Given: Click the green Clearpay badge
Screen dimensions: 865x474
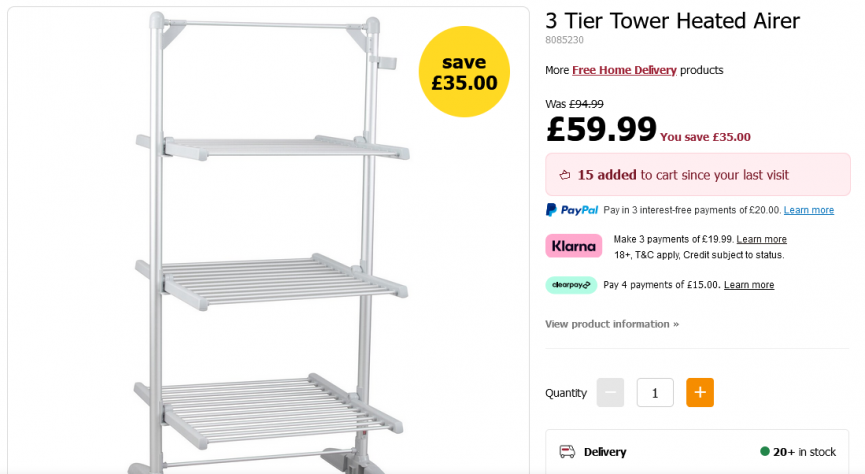Looking at the screenshot, I should click(x=571, y=285).
